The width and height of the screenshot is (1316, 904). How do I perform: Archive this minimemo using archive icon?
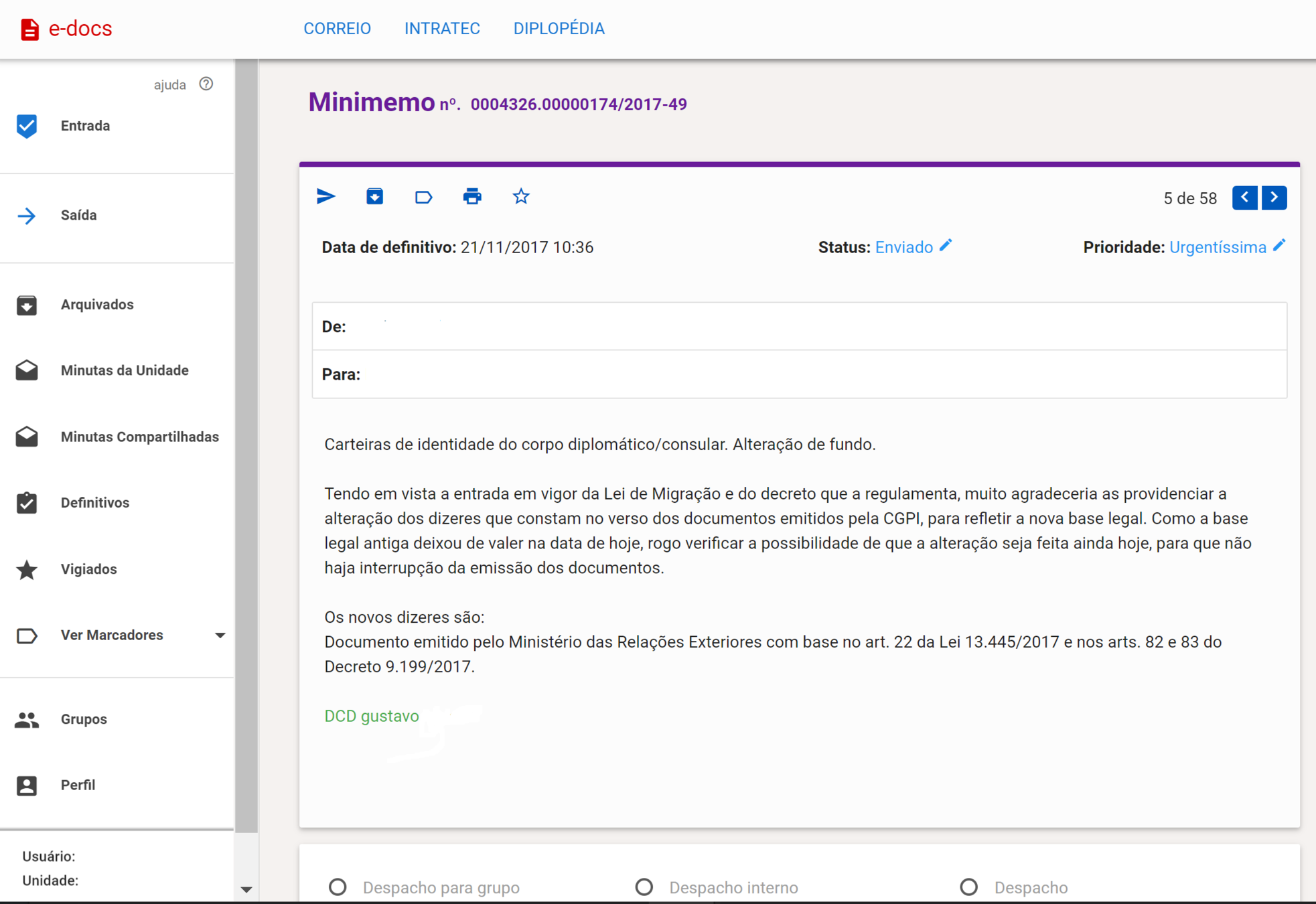coord(374,197)
